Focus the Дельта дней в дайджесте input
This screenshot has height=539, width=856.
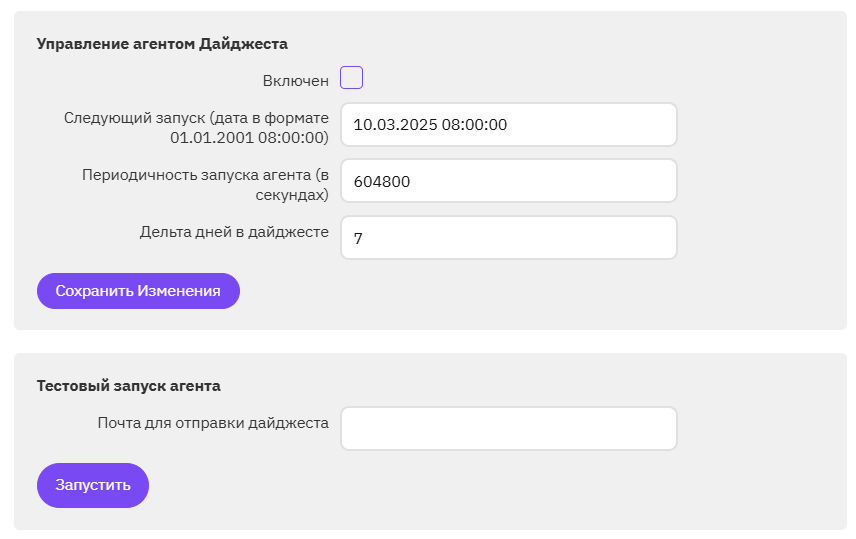[509, 238]
